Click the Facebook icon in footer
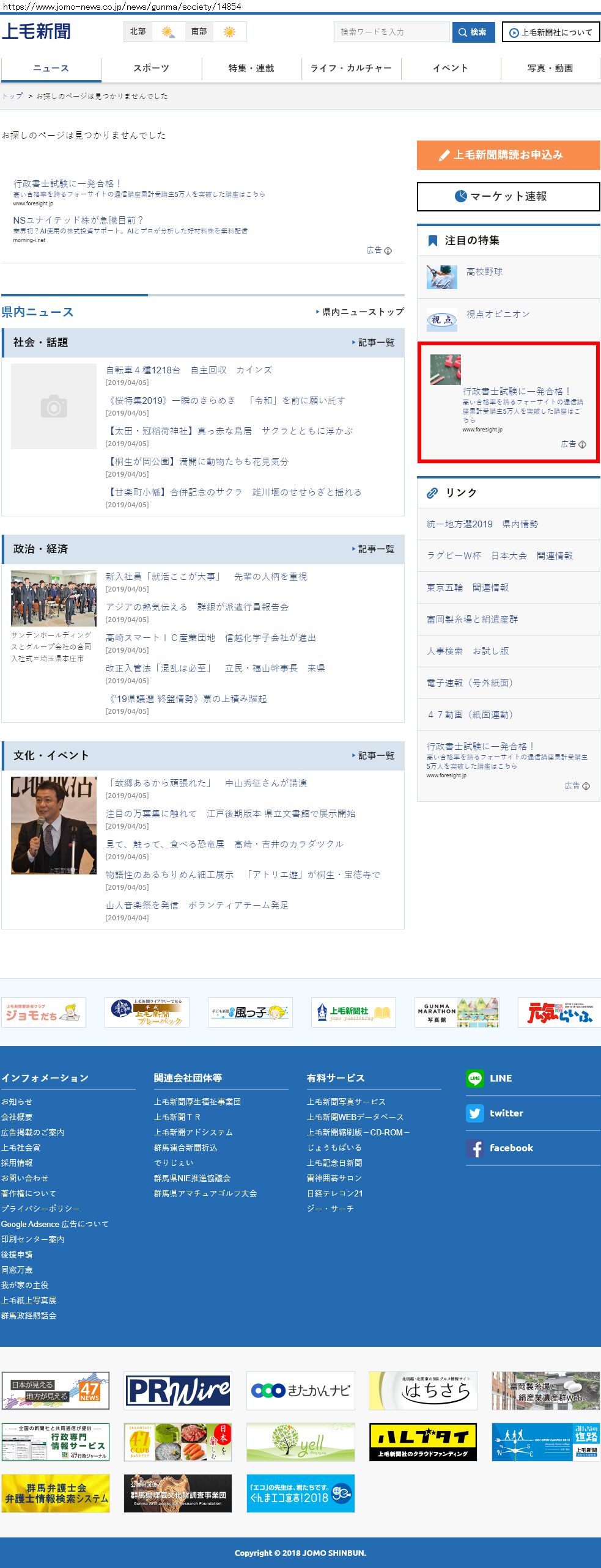Viewport: 601px width, 1568px height. [474, 1148]
